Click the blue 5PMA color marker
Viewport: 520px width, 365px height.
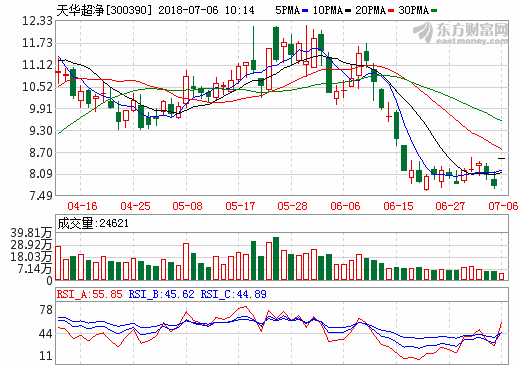pyautogui.click(x=305, y=11)
